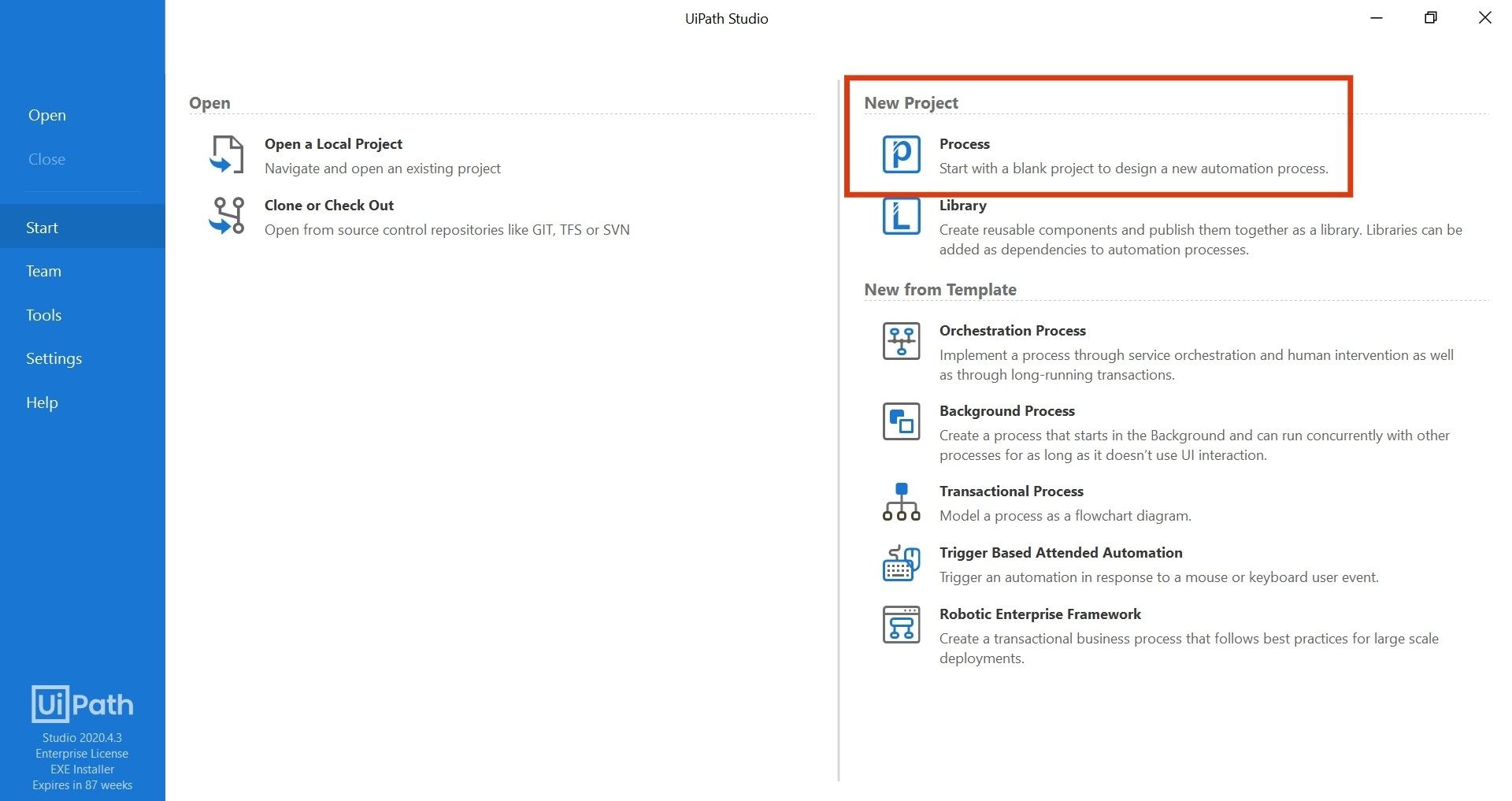
Task: Open the Settings section
Action: point(54,358)
